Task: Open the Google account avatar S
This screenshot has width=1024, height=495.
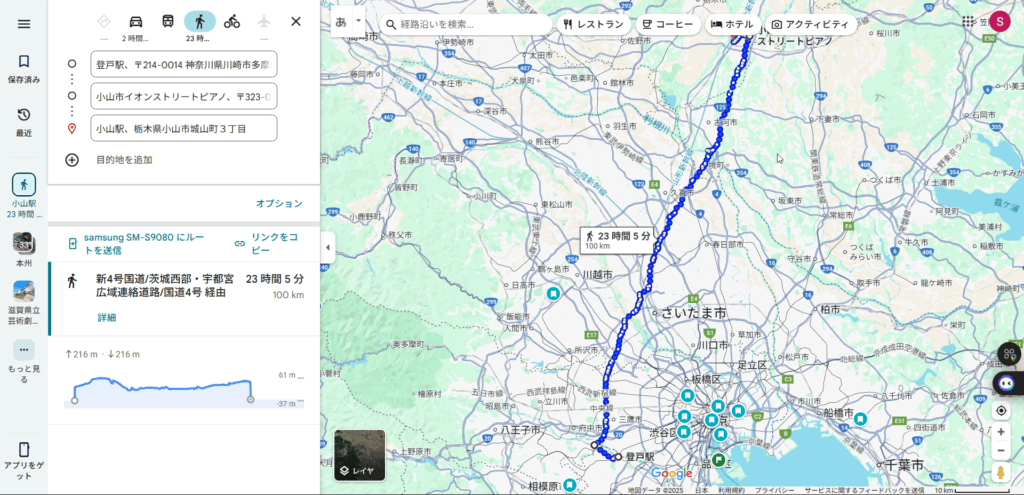Action: click(999, 22)
